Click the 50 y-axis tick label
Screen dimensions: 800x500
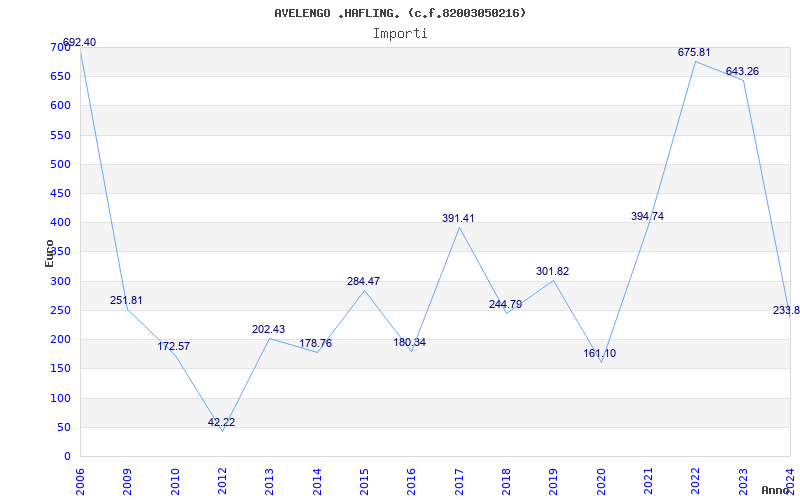(64, 427)
